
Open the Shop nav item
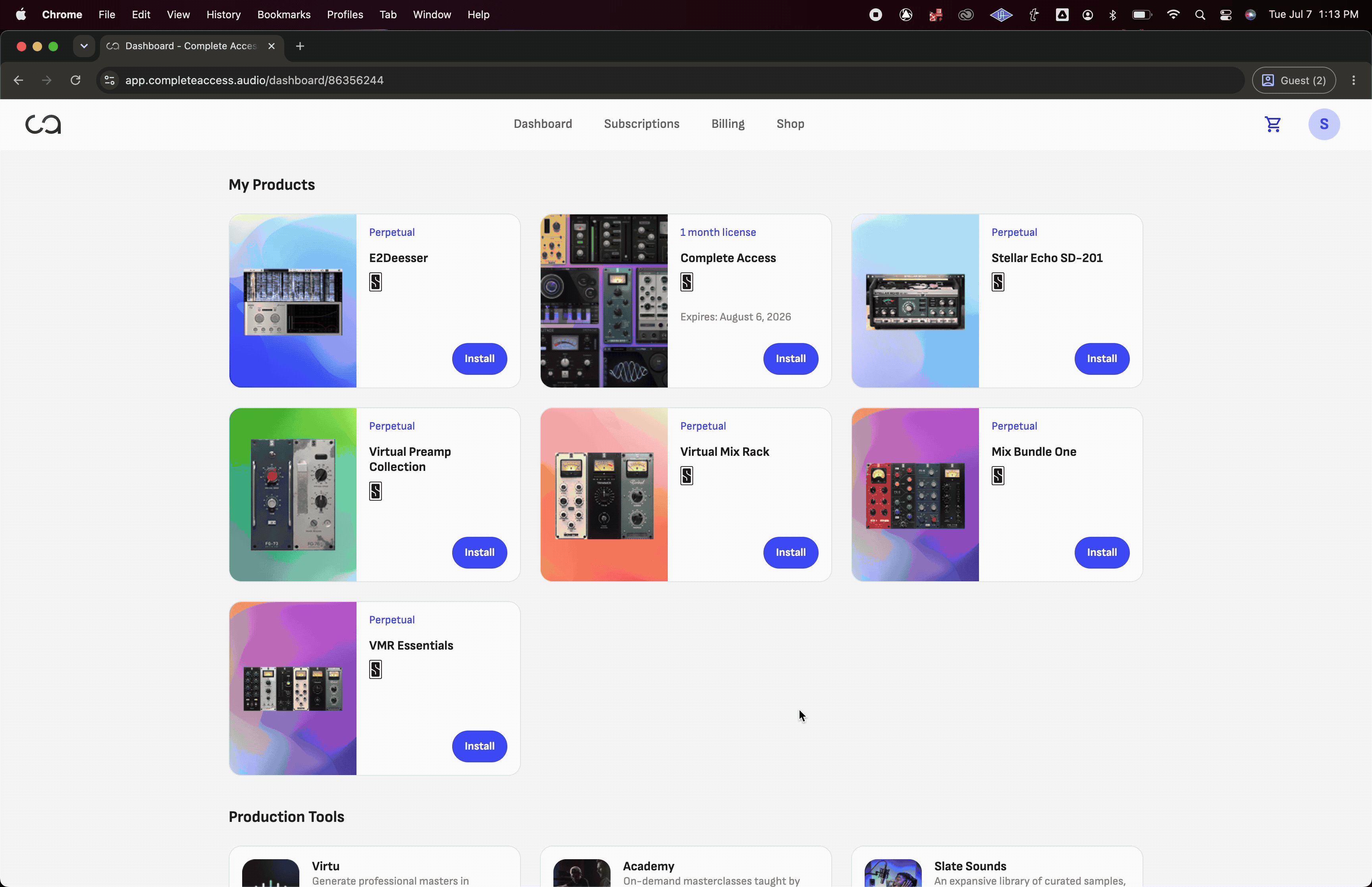pos(790,124)
